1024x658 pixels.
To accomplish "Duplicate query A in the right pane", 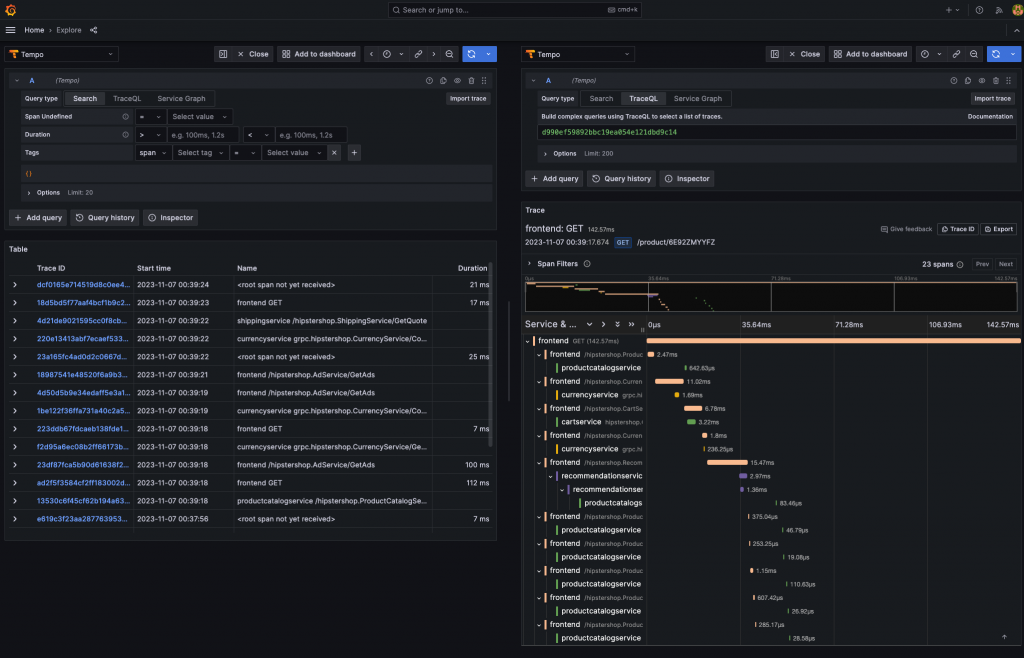I will tap(968, 81).
